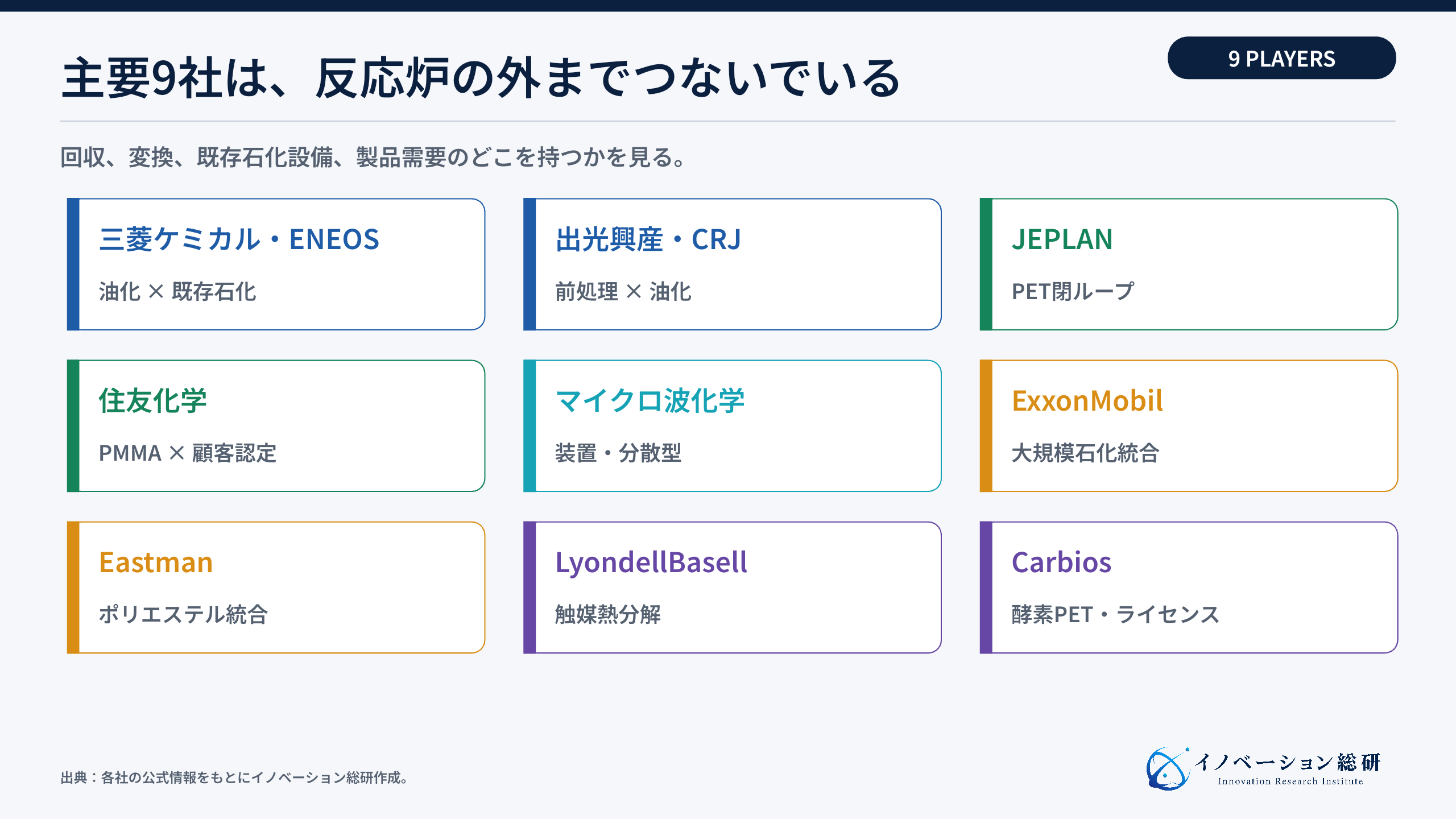Select the ポリエステル統合 description
Viewport: 1456px width, 819px height.
(183, 614)
